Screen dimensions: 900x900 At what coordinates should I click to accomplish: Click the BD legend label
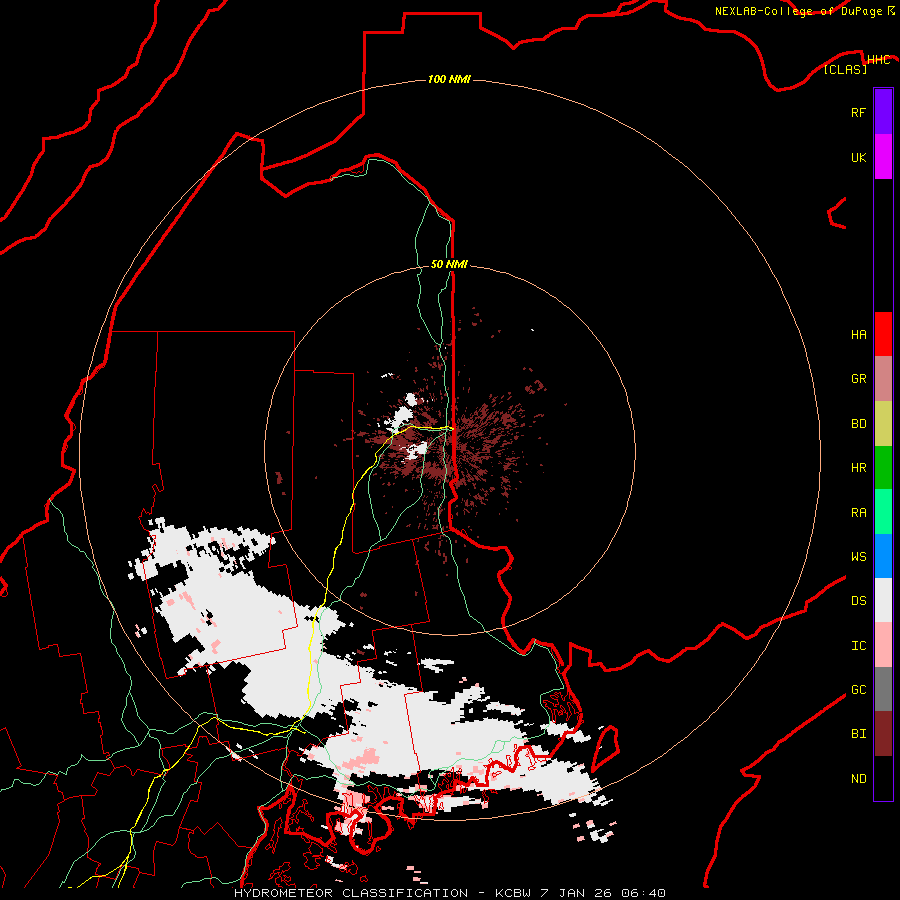858,424
